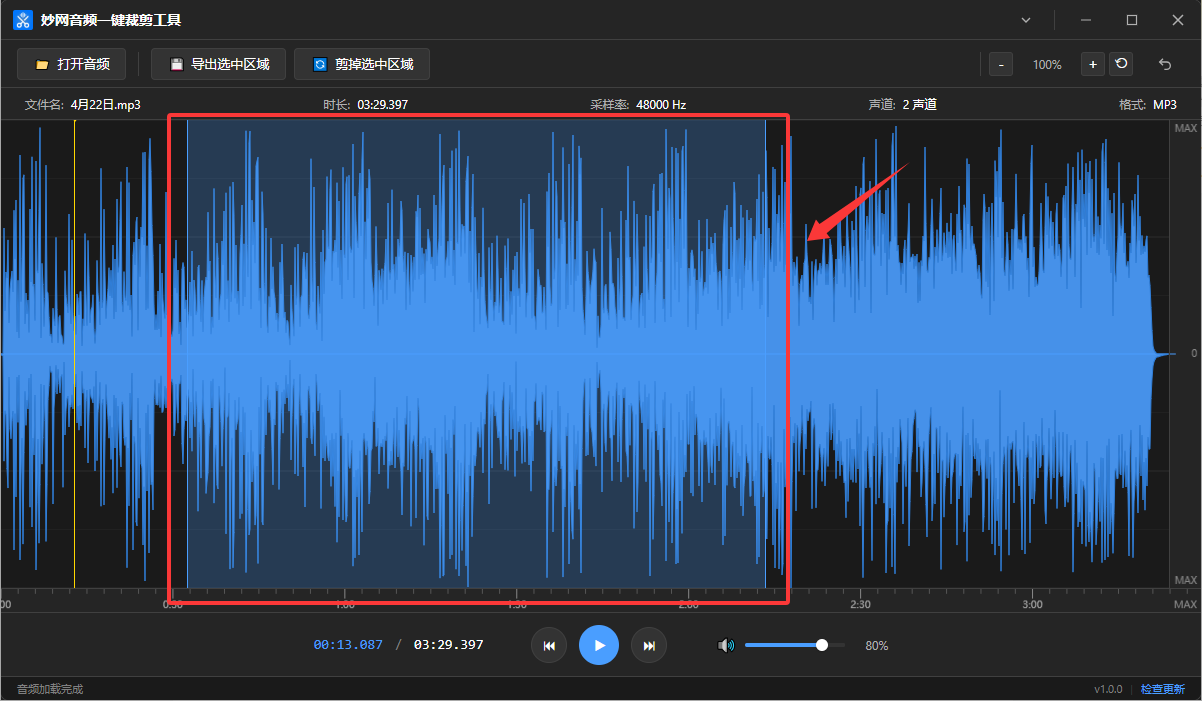Click the undo arrow icon
Viewport: 1202px width, 701px height.
point(1164,64)
